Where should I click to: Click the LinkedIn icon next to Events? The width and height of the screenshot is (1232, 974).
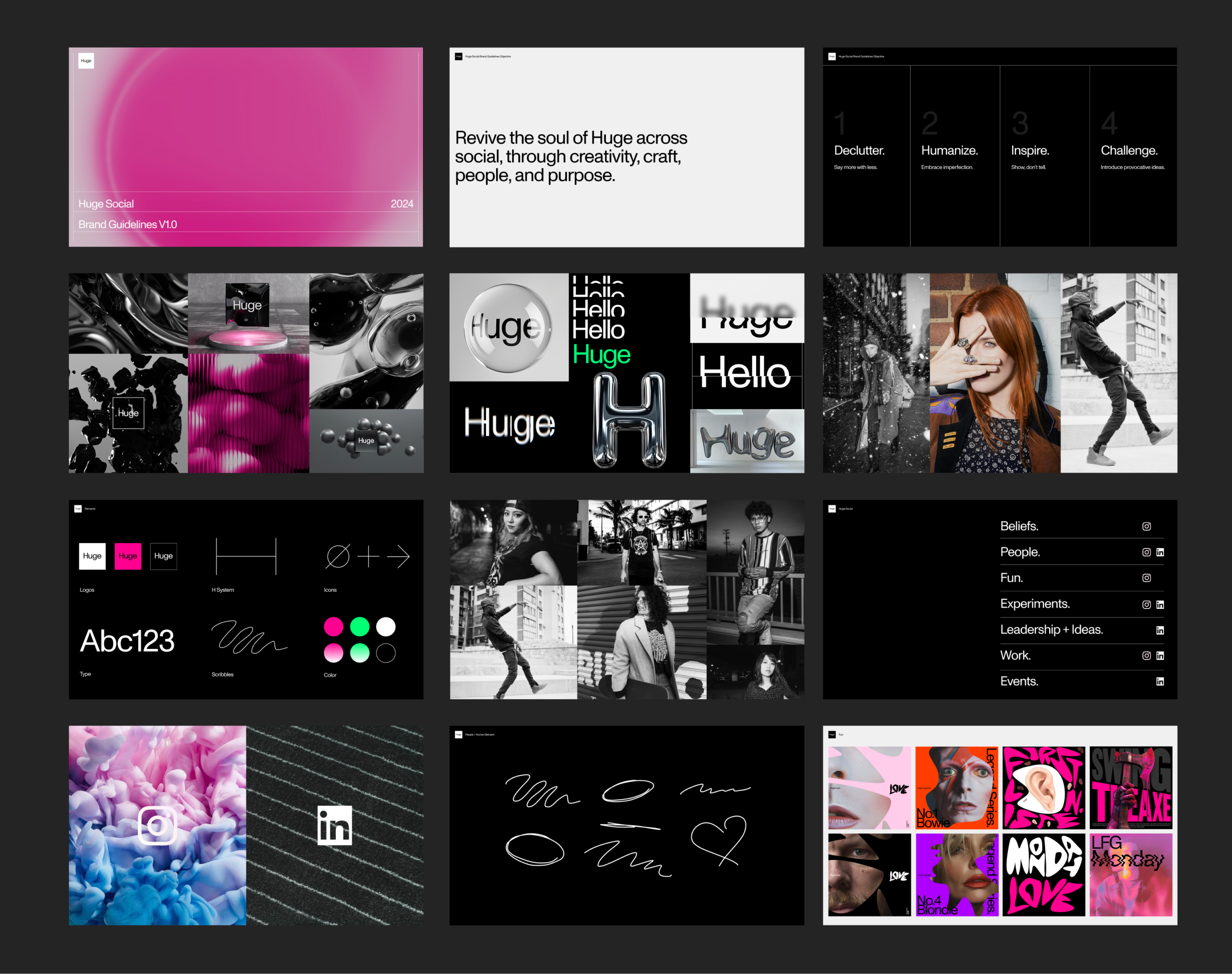[x=1160, y=681]
